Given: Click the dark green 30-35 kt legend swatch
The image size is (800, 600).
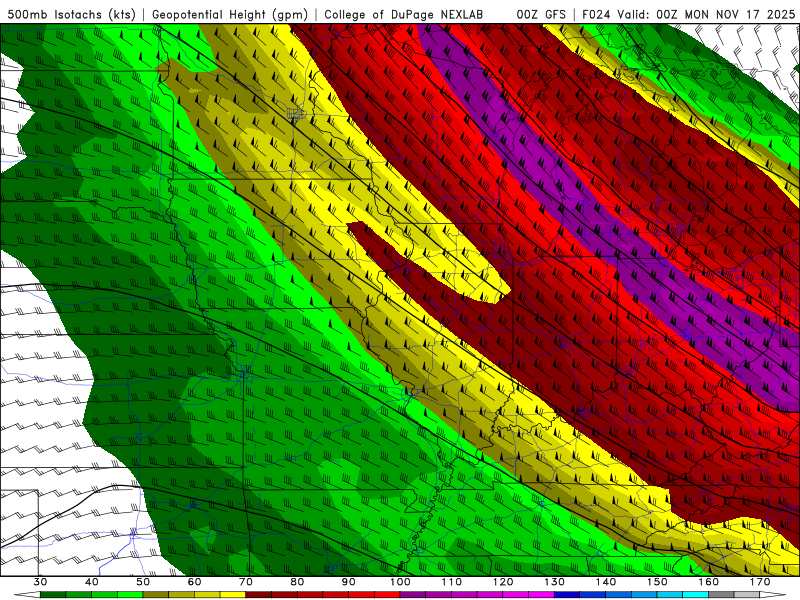Looking at the screenshot, I should pyautogui.click(x=53, y=595).
